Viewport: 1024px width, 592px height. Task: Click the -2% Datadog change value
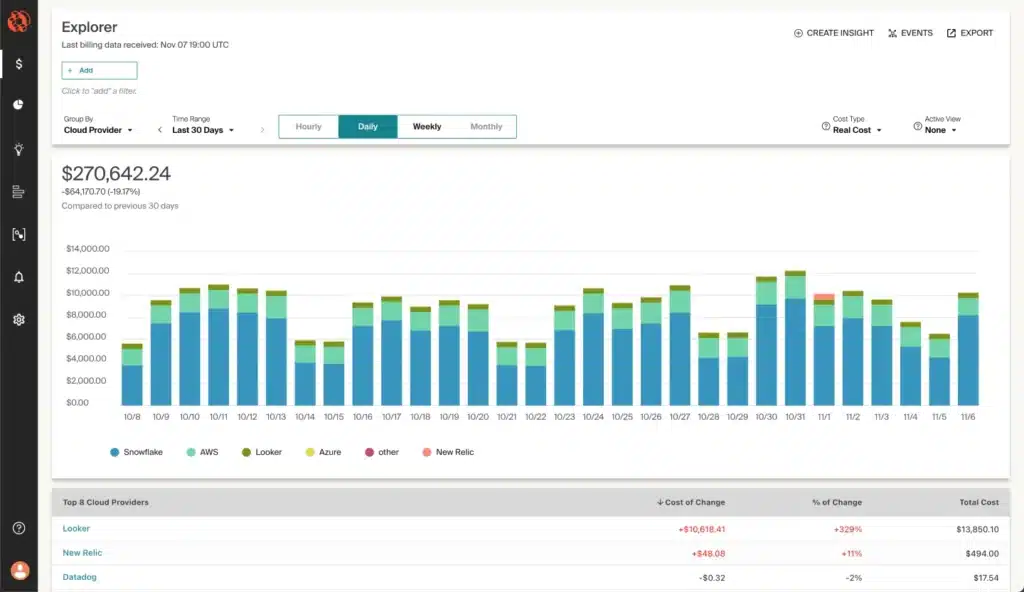click(x=854, y=578)
